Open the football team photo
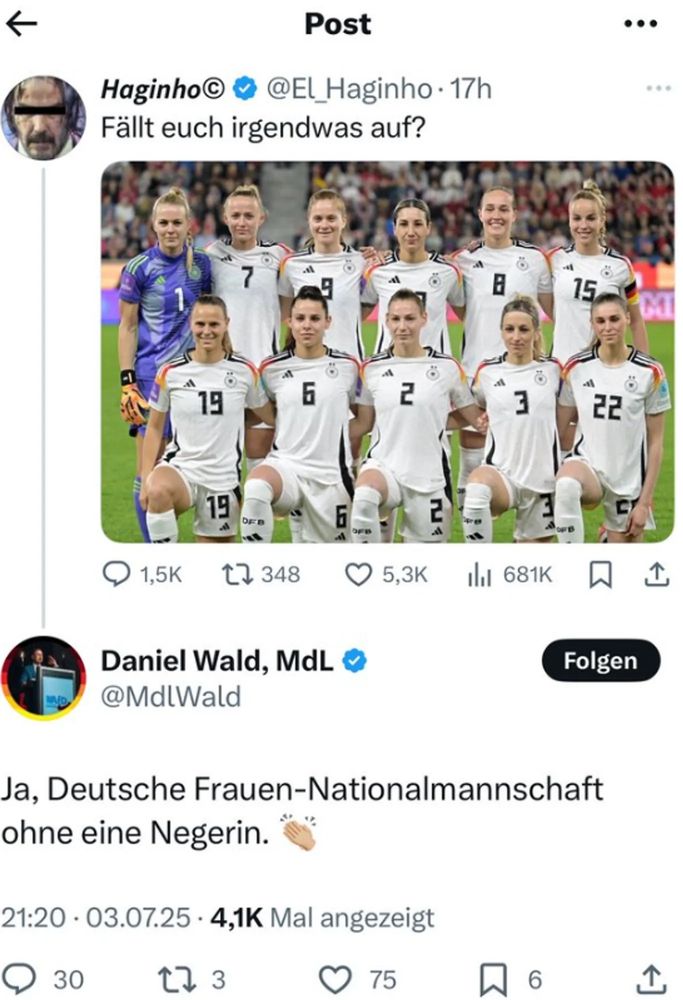Image resolution: width=683 pixels, height=1000 pixels. 388,352
